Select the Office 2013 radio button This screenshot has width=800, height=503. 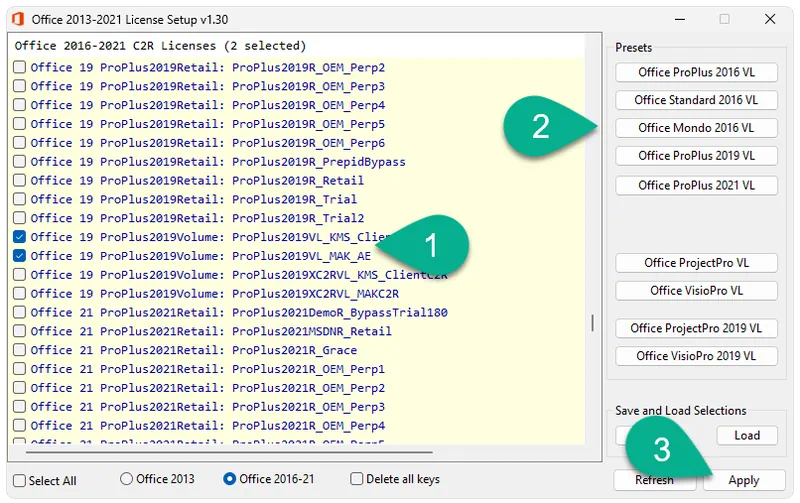pyautogui.click(x=127, y=479)
